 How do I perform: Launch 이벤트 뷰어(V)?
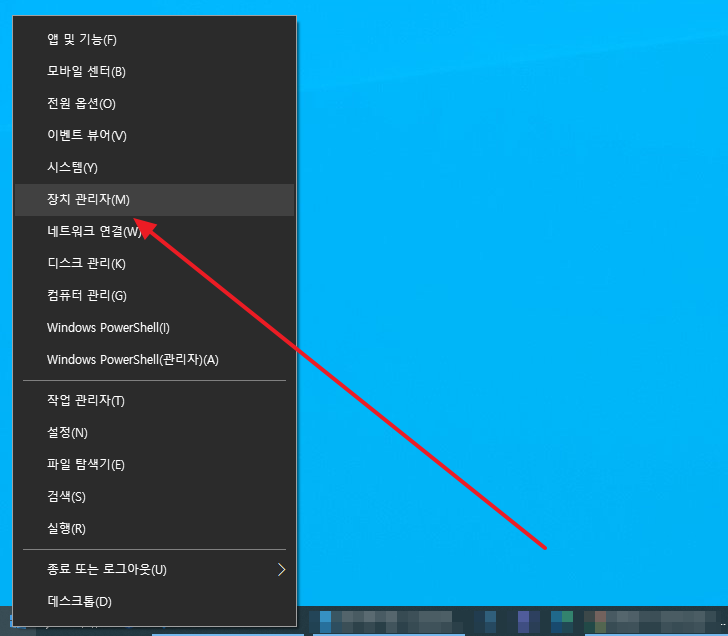point(154,136)
